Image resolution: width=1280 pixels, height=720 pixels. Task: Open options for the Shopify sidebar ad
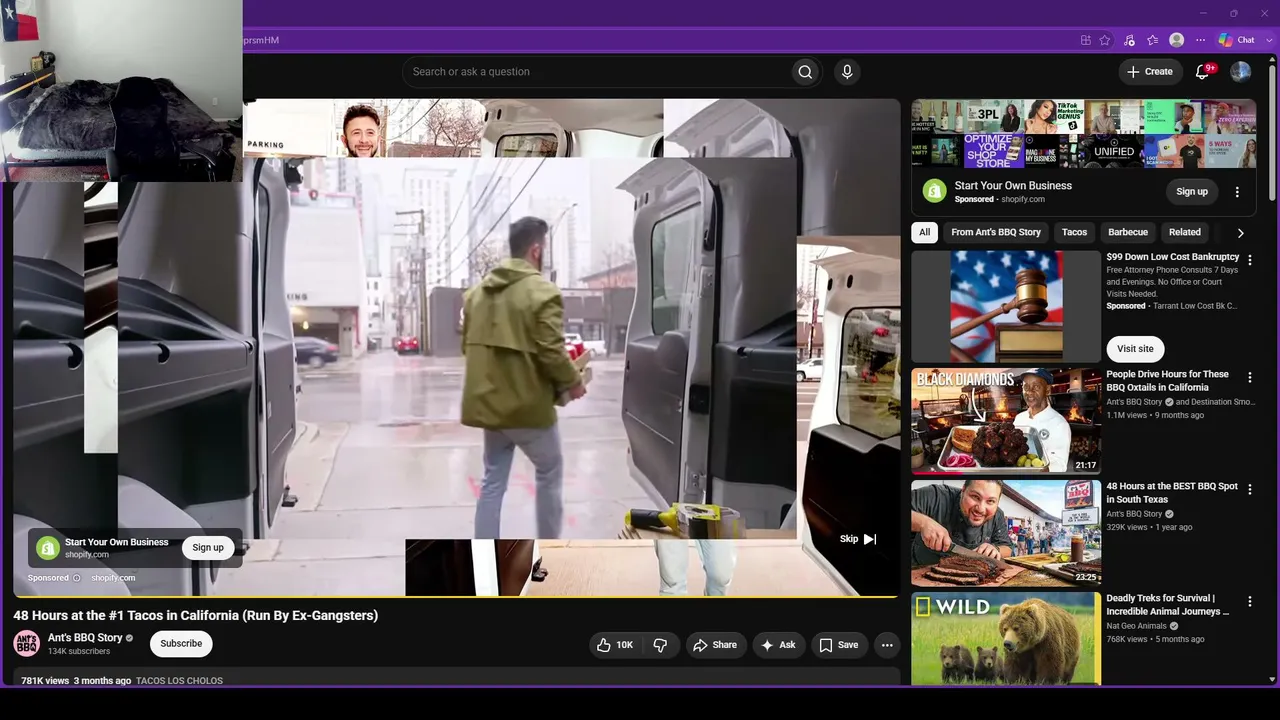pyautogui.click(x=1237, y=192)
